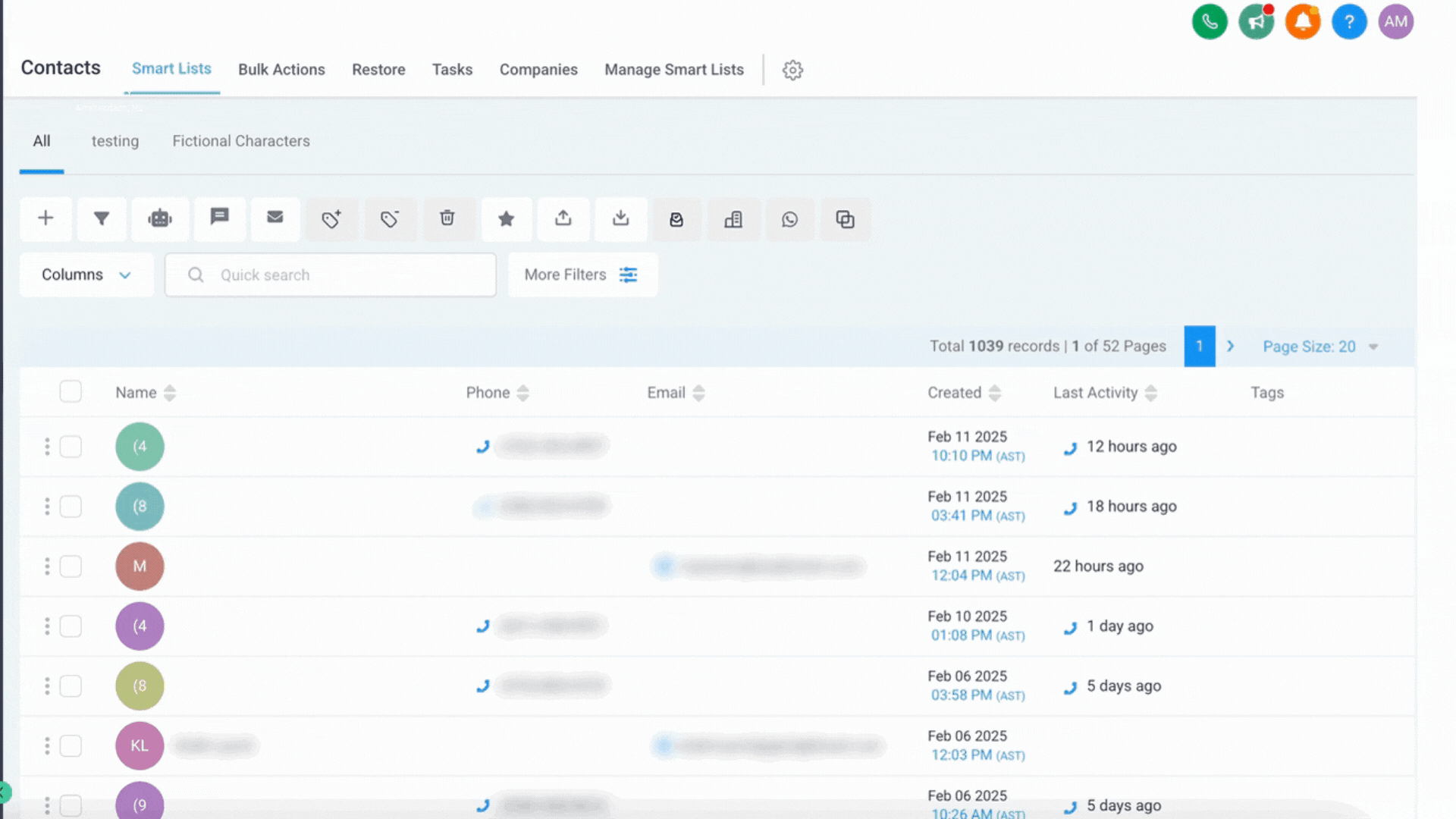Viewport: 1456px width, 819px height.
Task: Use the Add Tag icon
Action: [x=332, y=219]
